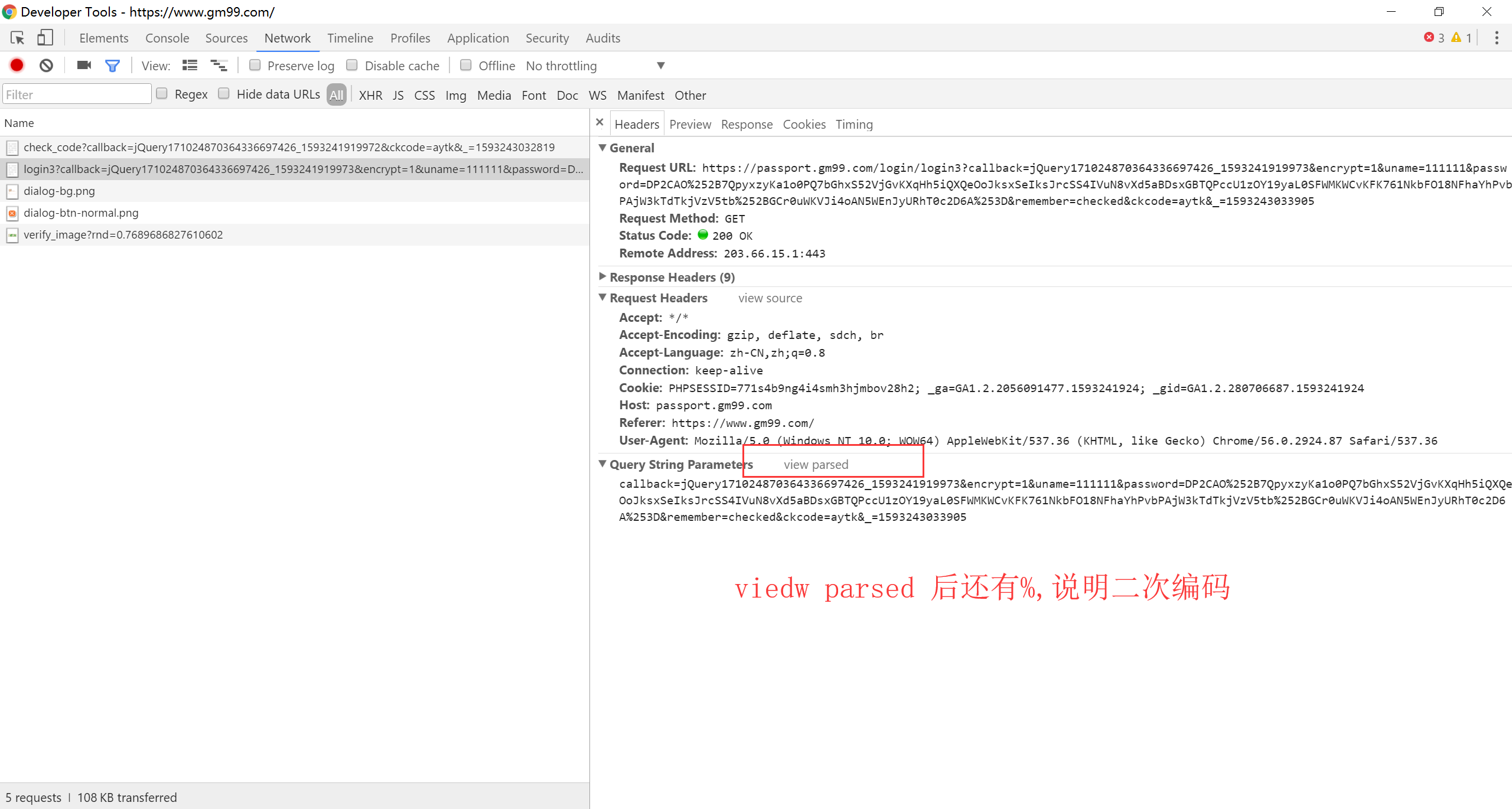The image size is (1512, 809).
Task: Check the Disable cache option
Action: coord(352,65)
